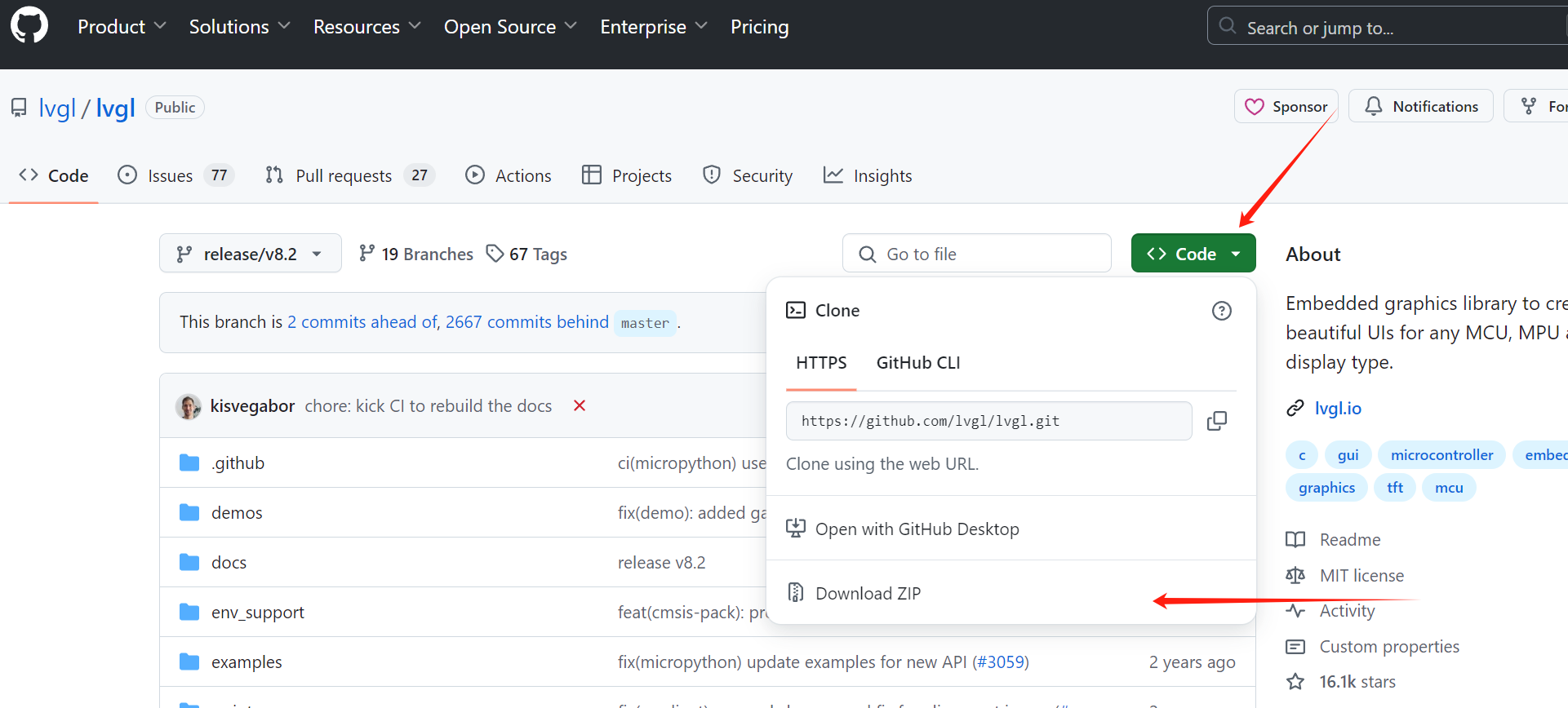Click the star icon next to 16.1k stars
The width and height of the screenshot is (1568, 708).
(1295, 682)
